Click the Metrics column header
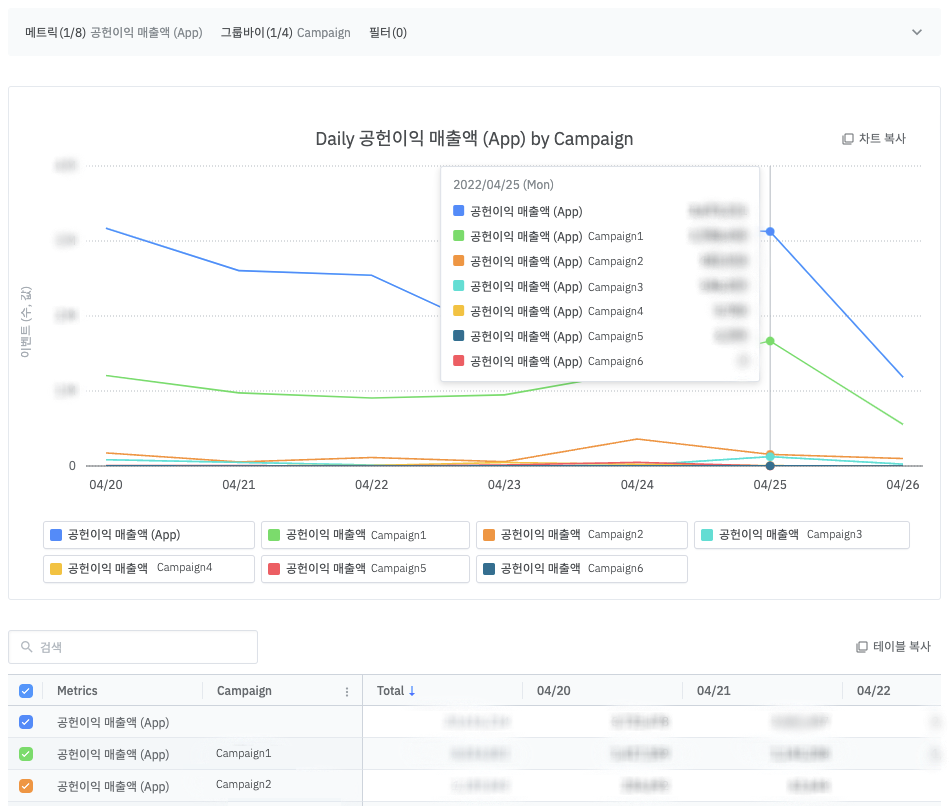Image resolution: width=949 pixels, height=806 pixels. 78,691
